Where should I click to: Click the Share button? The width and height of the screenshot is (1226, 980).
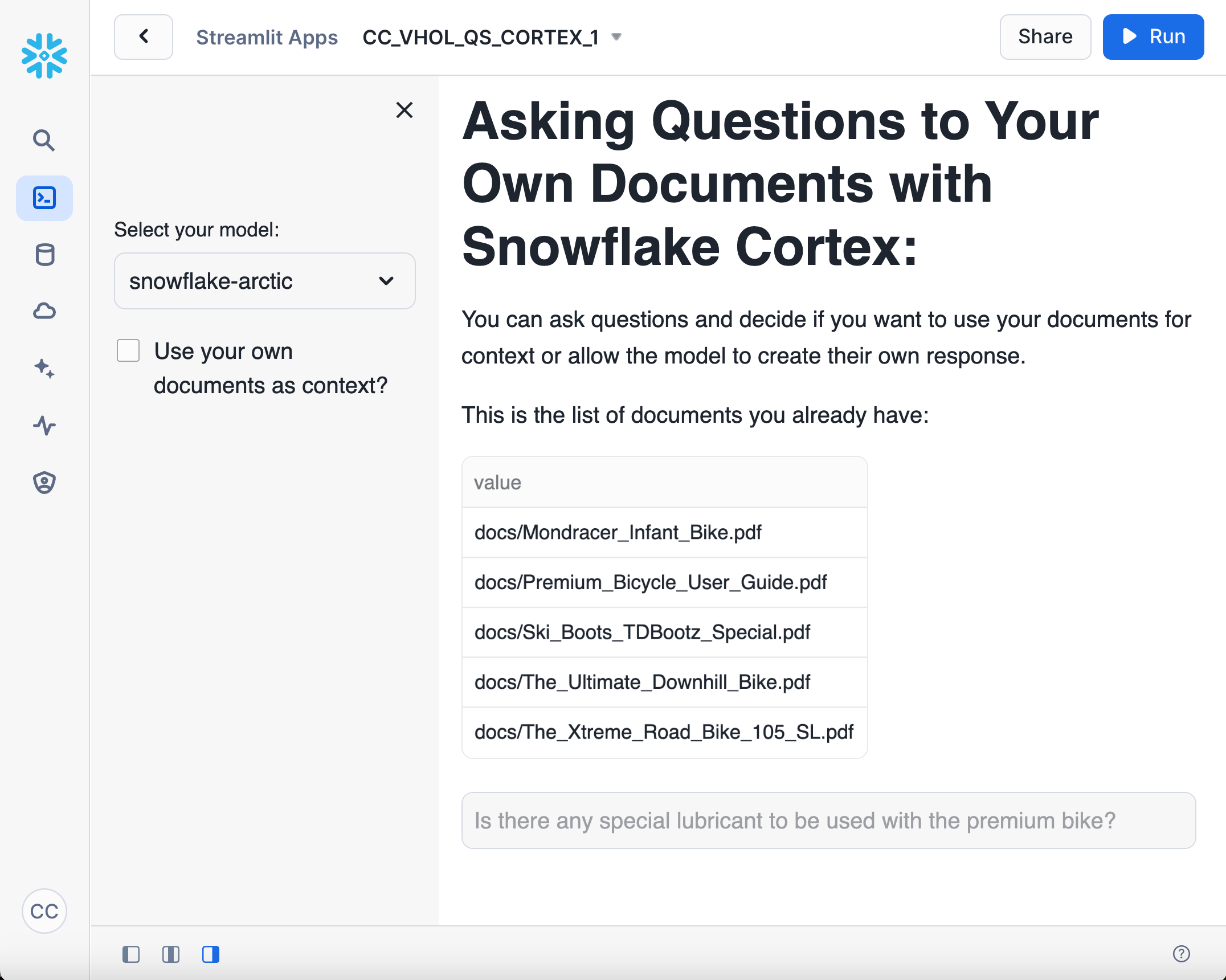point(1045,37)
